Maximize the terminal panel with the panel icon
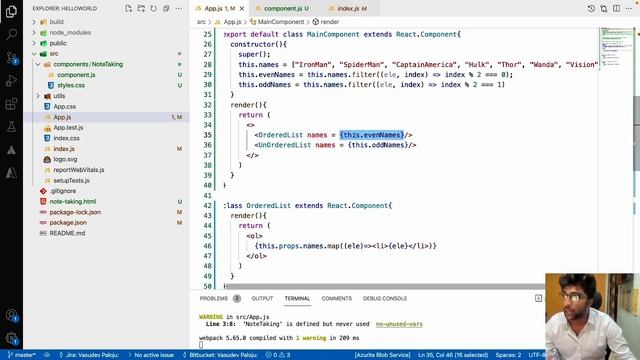The image size is (640, 360). point(538,298)
